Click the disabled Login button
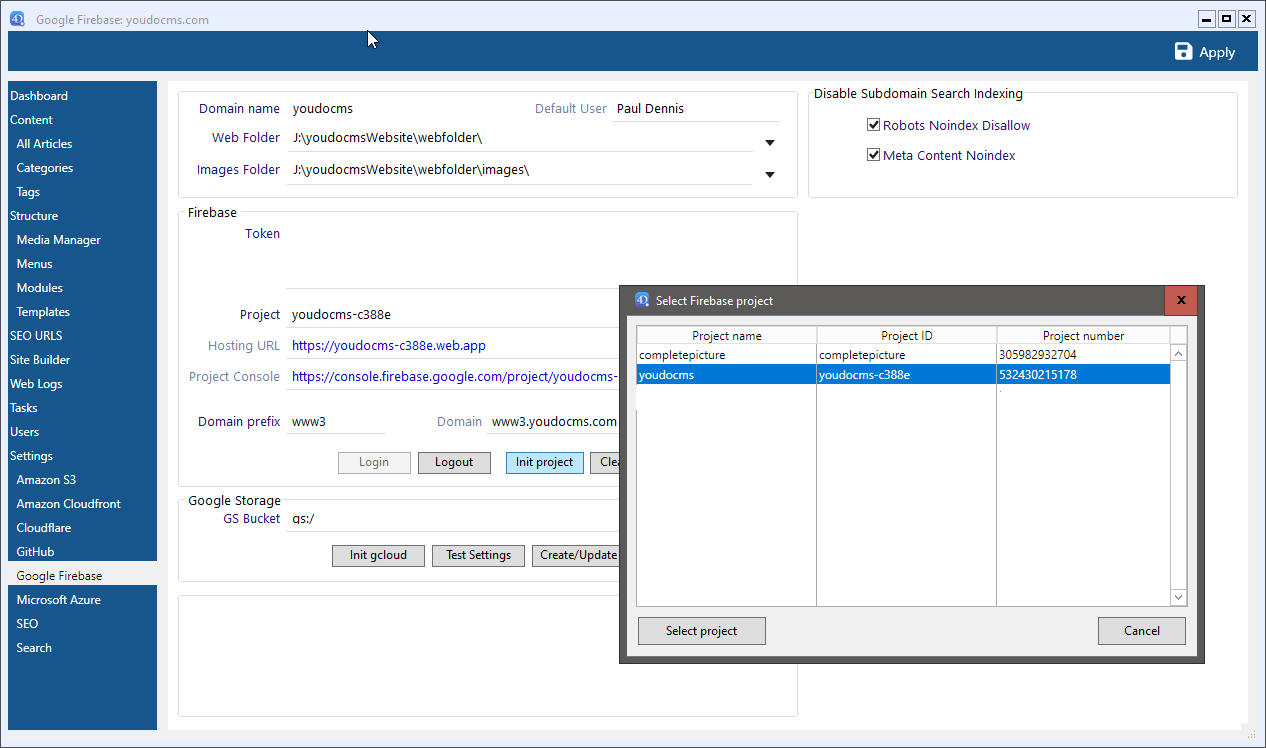 [x=374, y=463]
